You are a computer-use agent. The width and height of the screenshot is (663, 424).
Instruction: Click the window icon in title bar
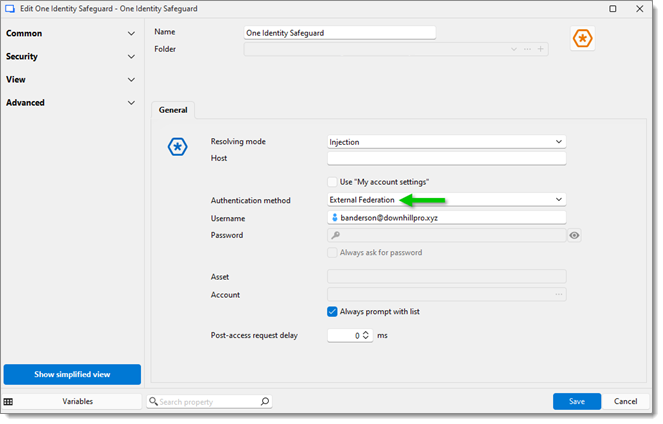[10, 9]
